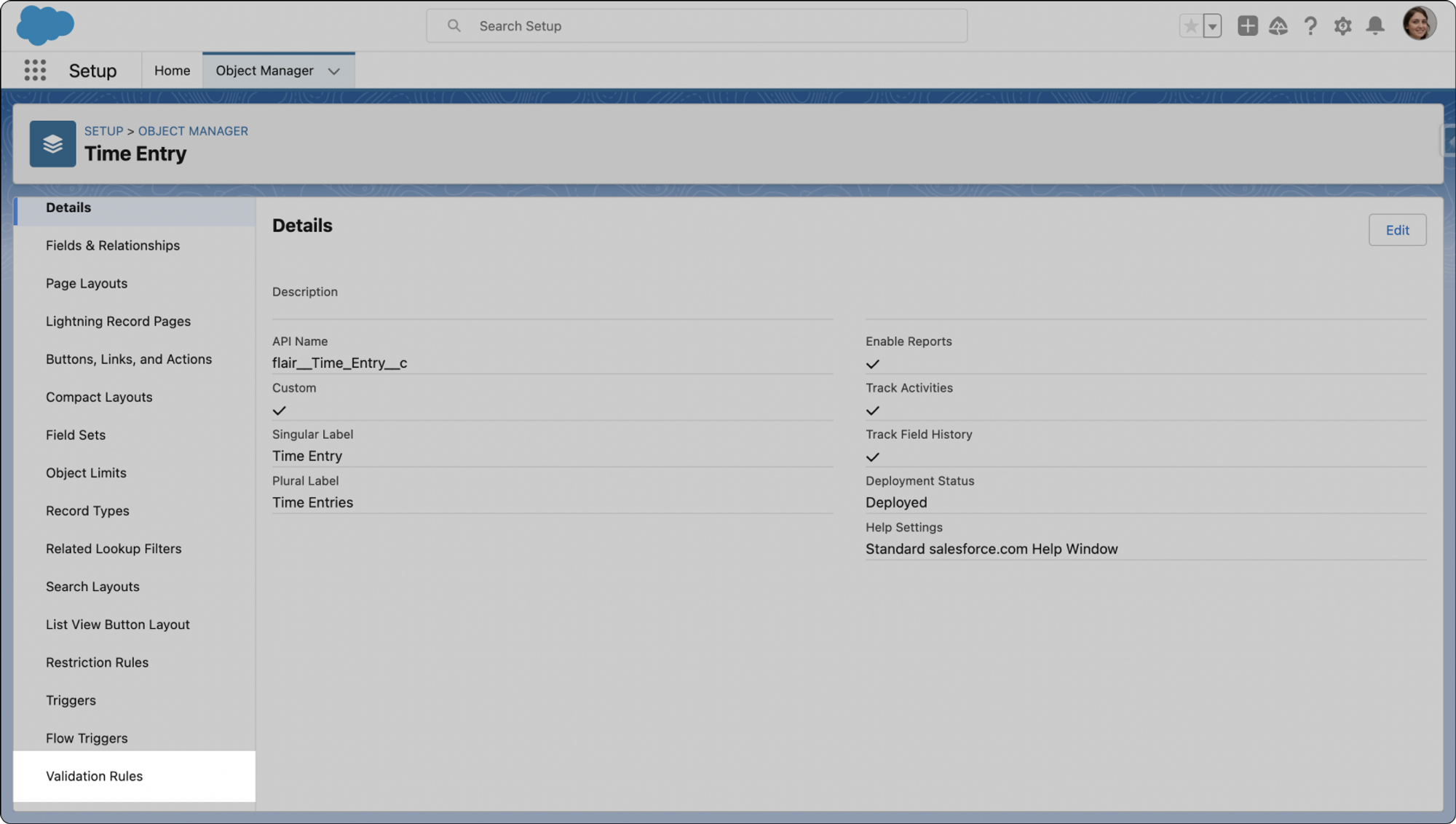Click the setup gear icon
This screenshot has width=1456, height=824.
1342,26
